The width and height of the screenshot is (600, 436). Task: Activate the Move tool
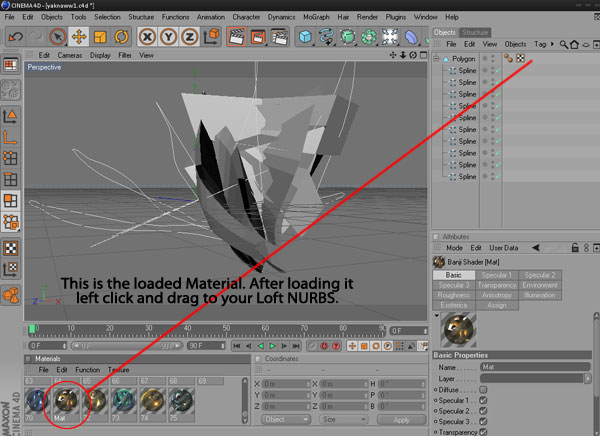click(x=79, y=37)
